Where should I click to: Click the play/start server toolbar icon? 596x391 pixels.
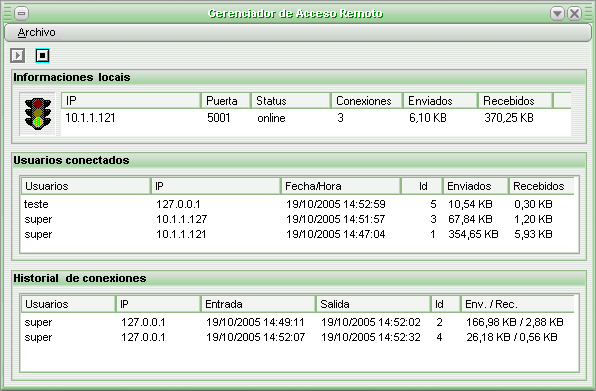tap(17, 55)
